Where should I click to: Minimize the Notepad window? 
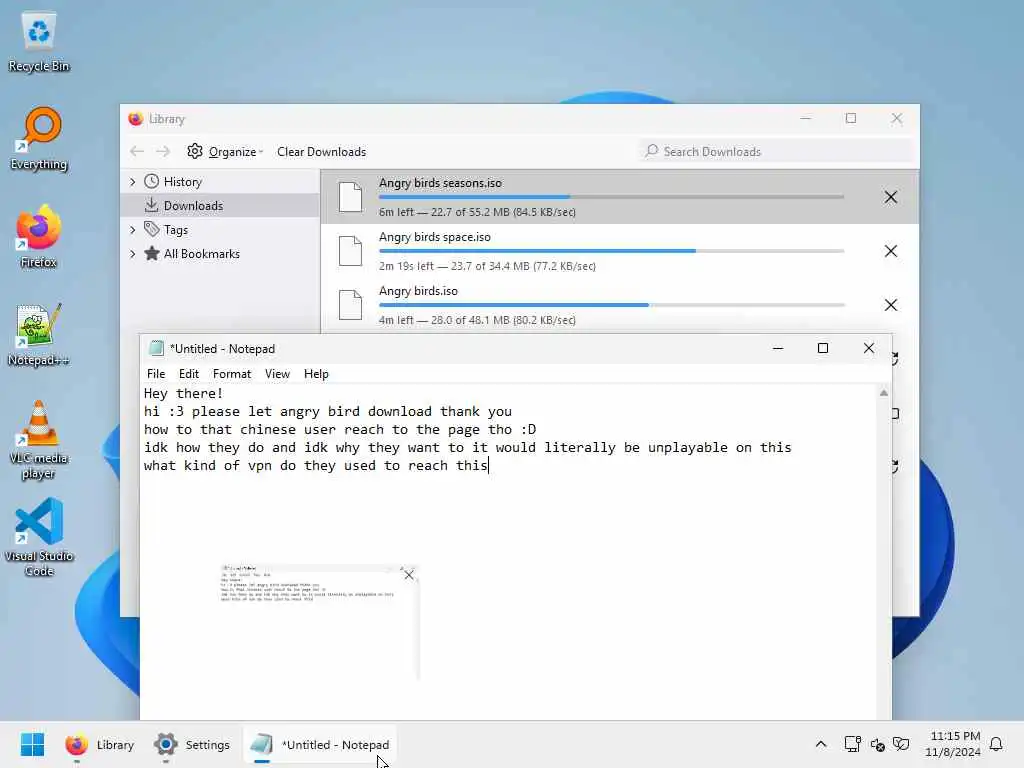point(777,349)
